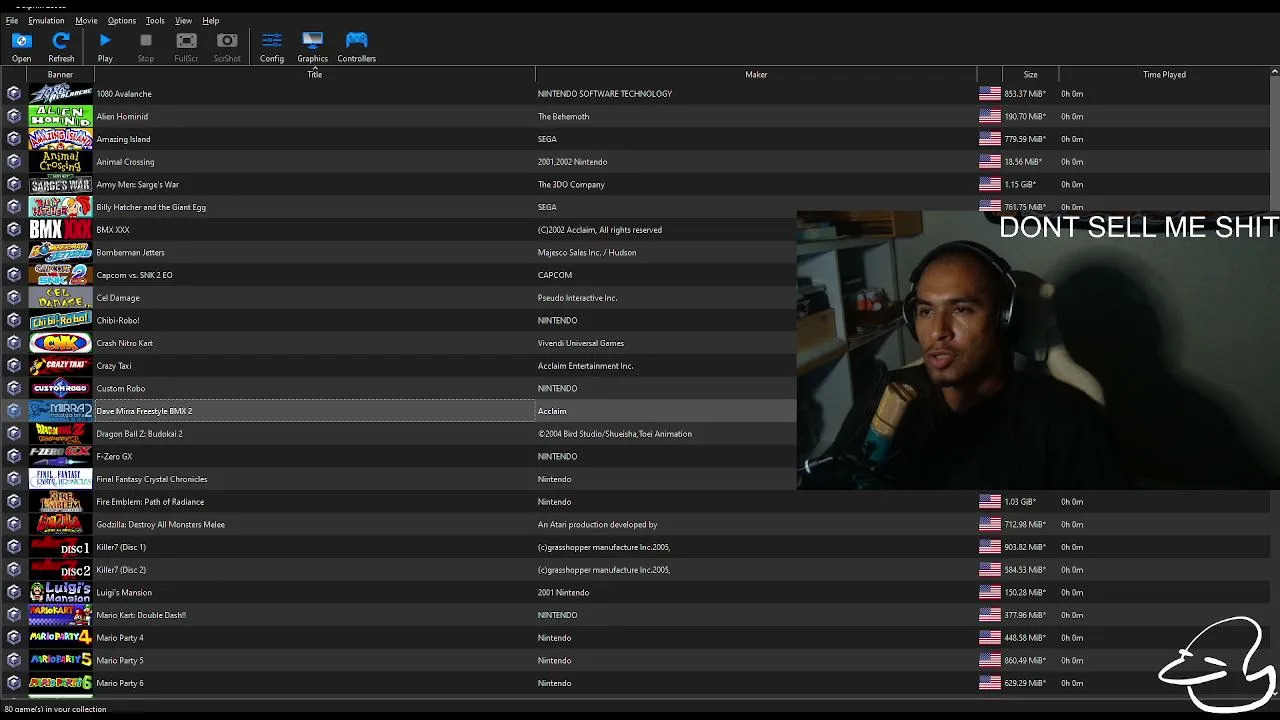Image resolution: width=1280 pixels, height=720 pixels.
Task: Click the US flag in the Killer7 (Disc 1) row
Action: 990,547
